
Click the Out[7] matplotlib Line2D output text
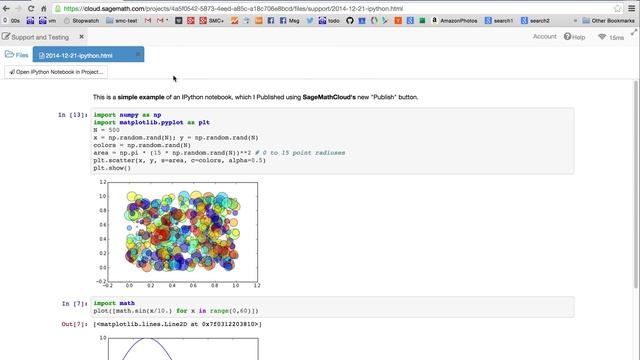pyautogui.click(x=178, y=324)
